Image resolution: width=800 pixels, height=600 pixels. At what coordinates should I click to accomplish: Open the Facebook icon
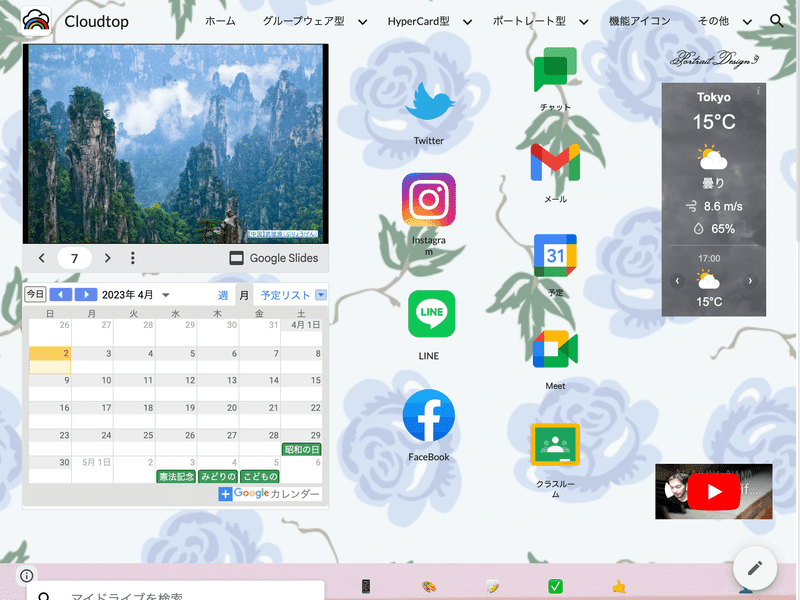429,415
